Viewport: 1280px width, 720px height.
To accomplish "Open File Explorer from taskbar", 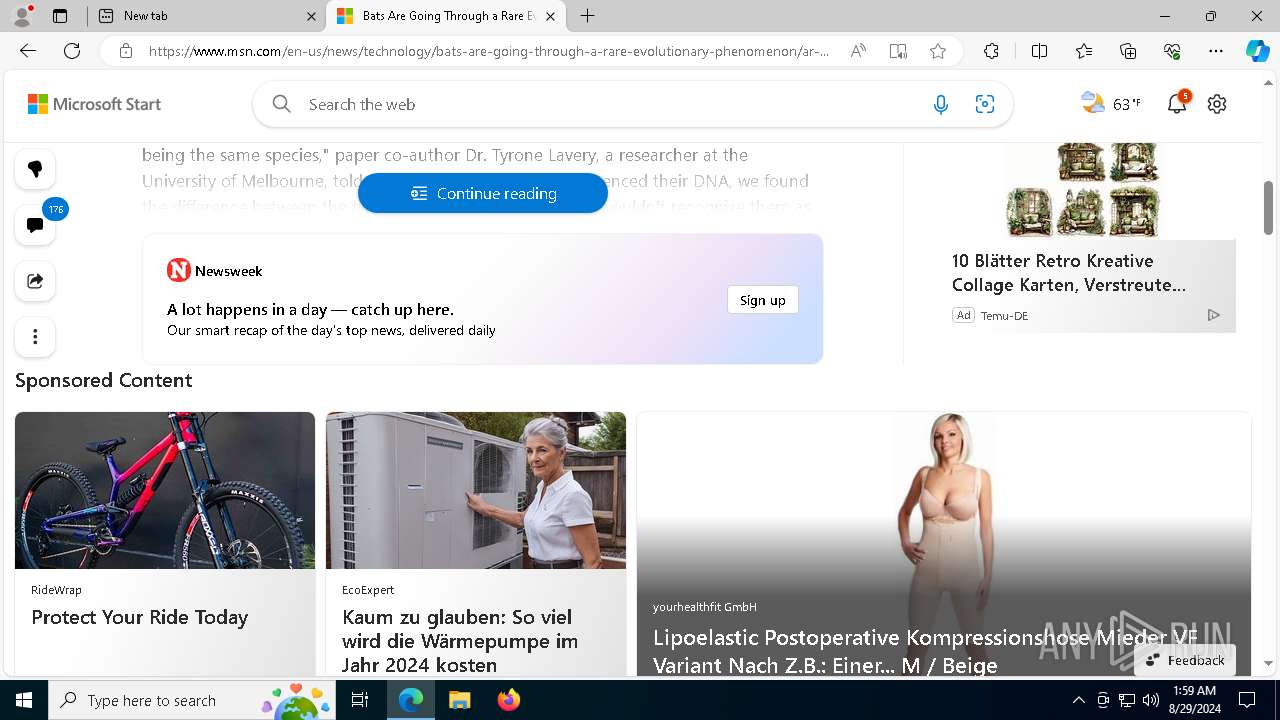I will (459, 700).
